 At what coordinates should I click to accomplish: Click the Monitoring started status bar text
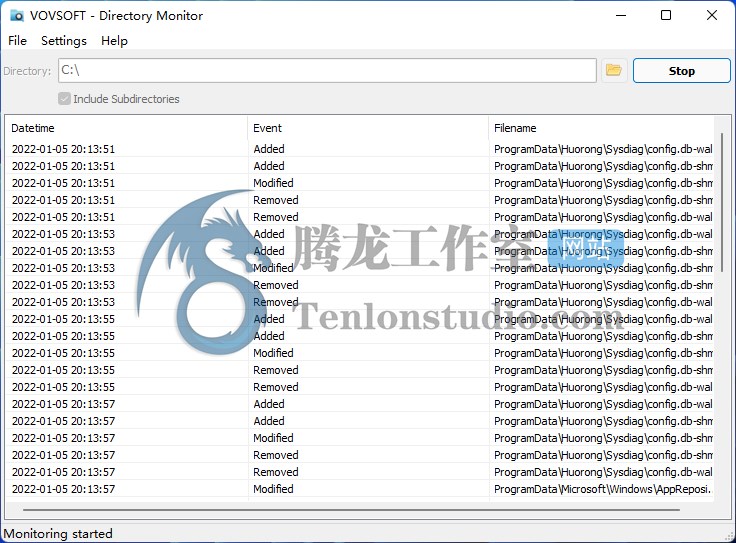(x=58, y=534)
